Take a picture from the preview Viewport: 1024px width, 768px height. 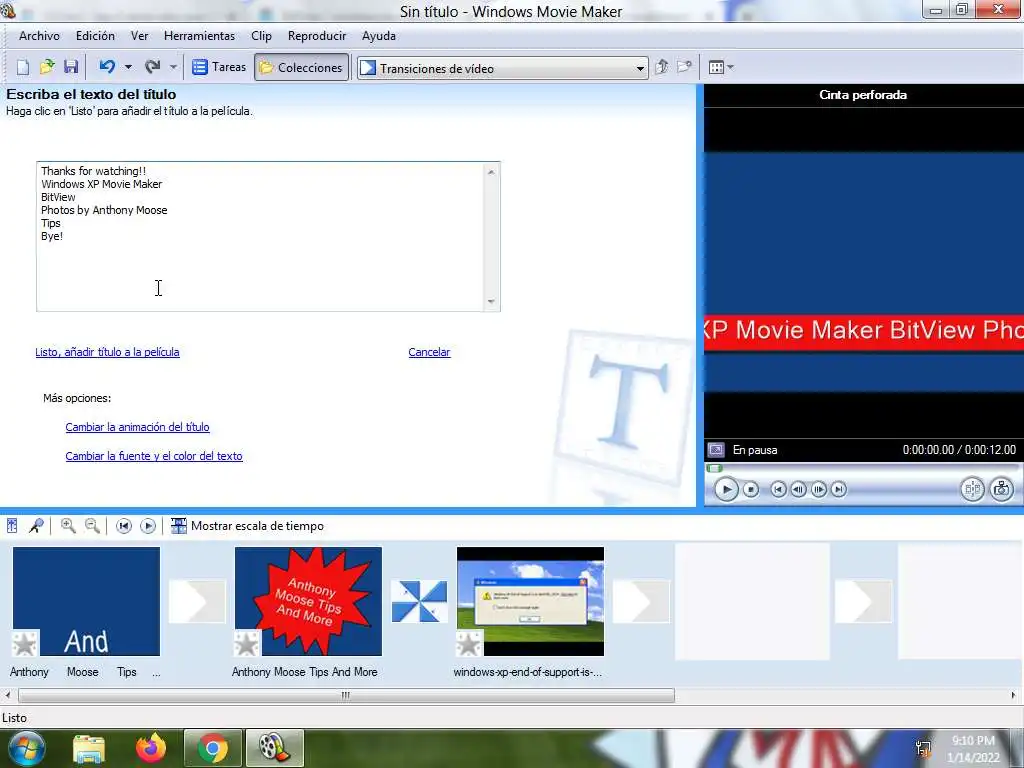click(x=1002, y=489)
